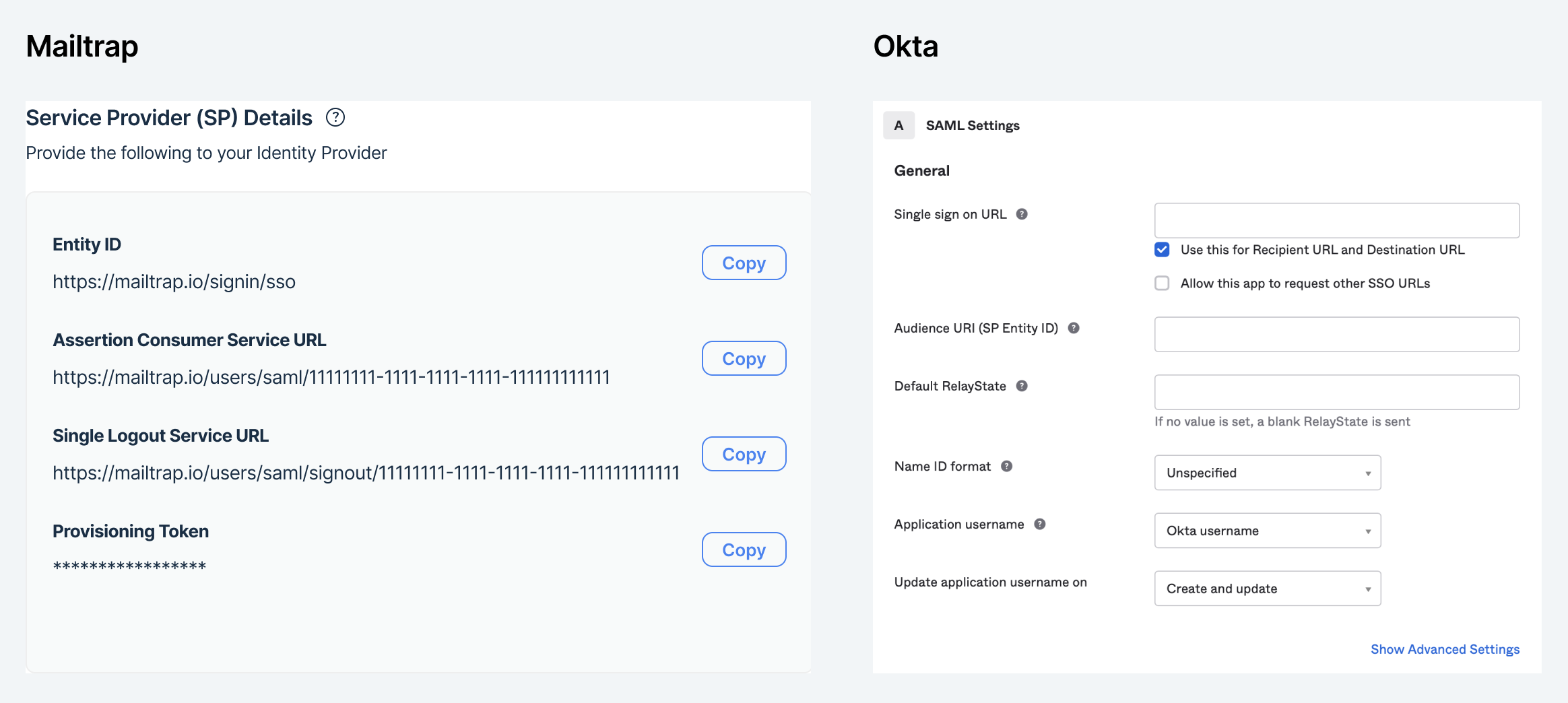This screenshot has width=1568, height=703.
Task: Copy the Single Logout Service URL
Action: (744, 454)
